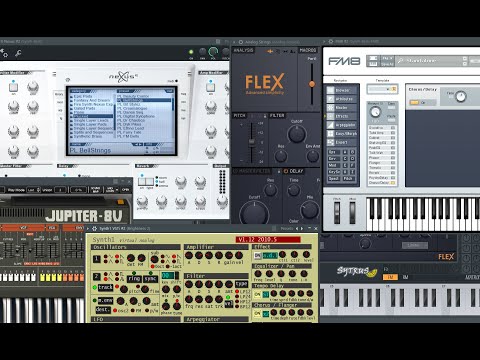Screen dimensions: 480x360
Task: Enable FM8 Overdrive effect toggle
Action: (393, 128)
